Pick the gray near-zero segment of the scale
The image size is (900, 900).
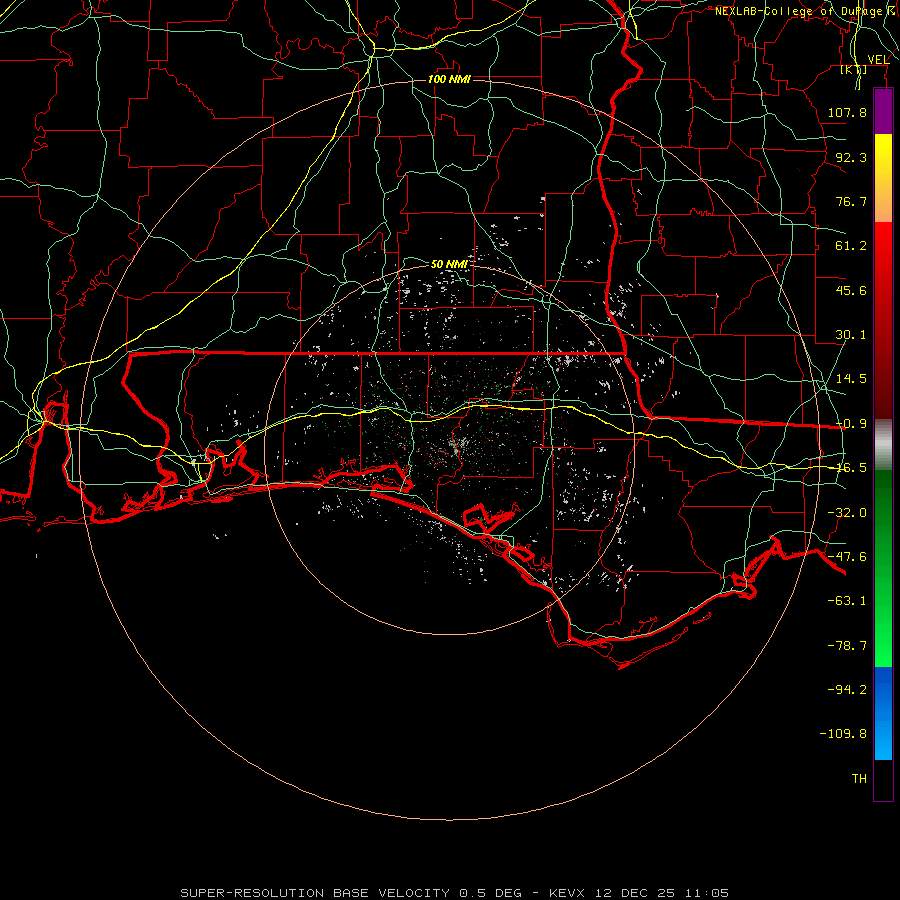click(x=883, y=444)
